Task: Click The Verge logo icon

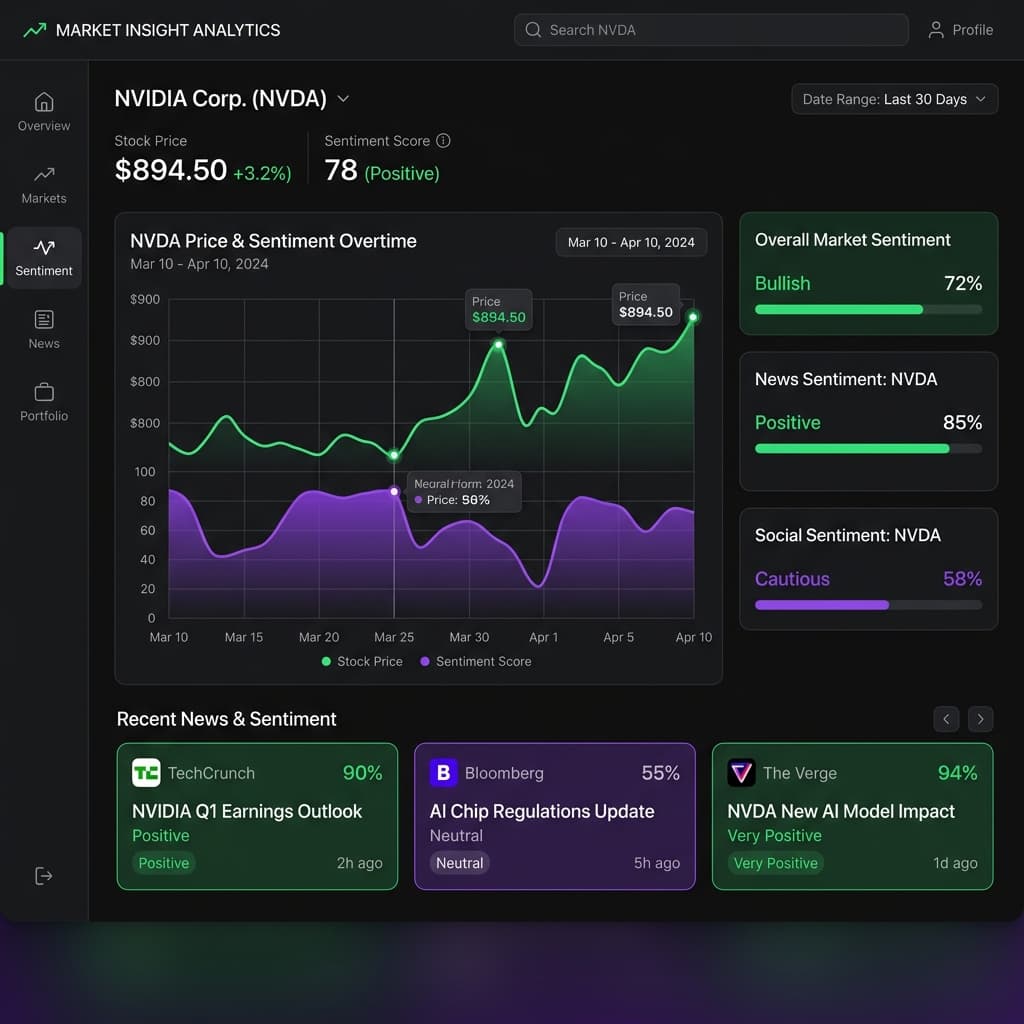Action: [741, 773]
